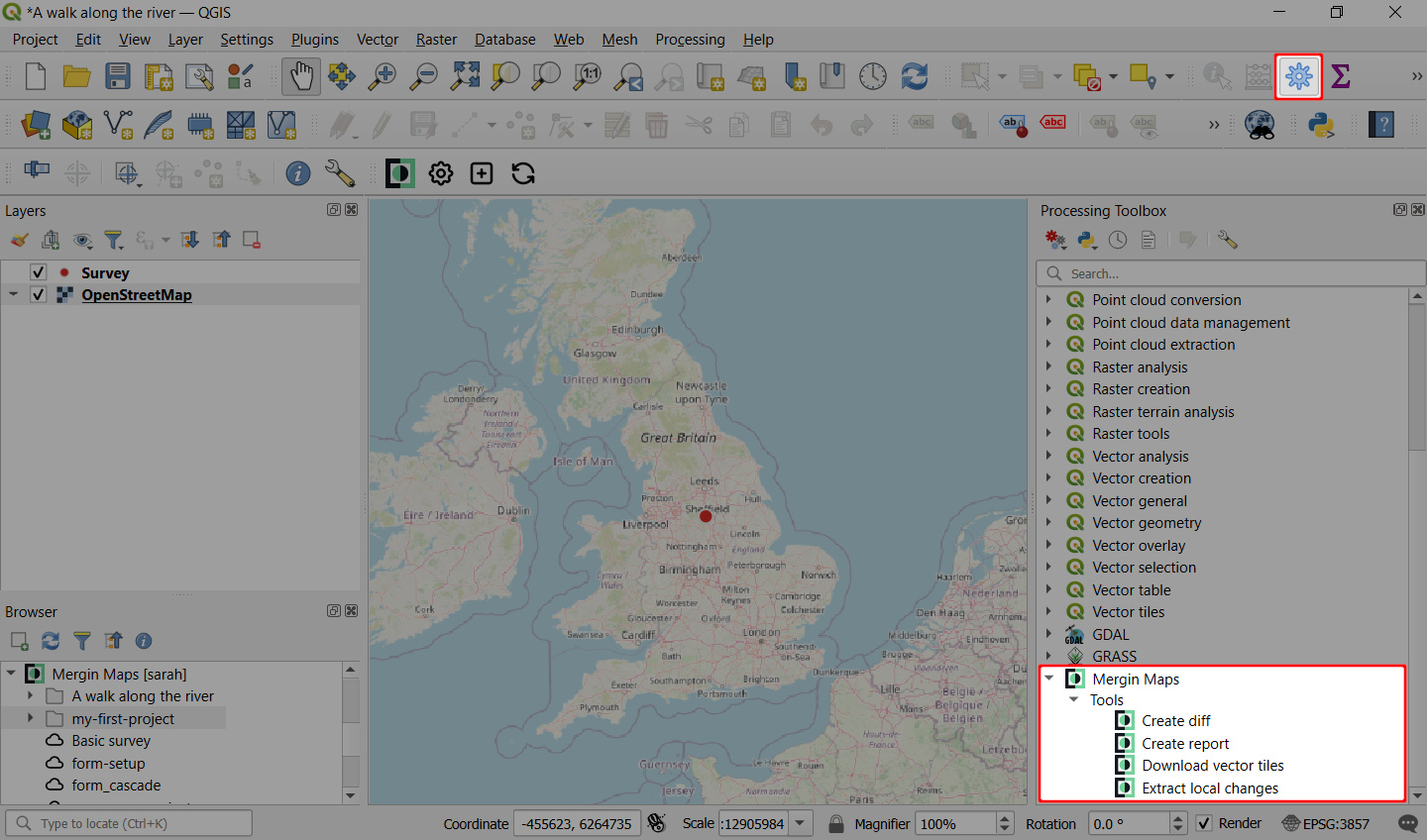The height and width of the screenshot is (840, 1427).
Task: Open the Temporal Controller clock icon
Action: [x=873, y=76]
